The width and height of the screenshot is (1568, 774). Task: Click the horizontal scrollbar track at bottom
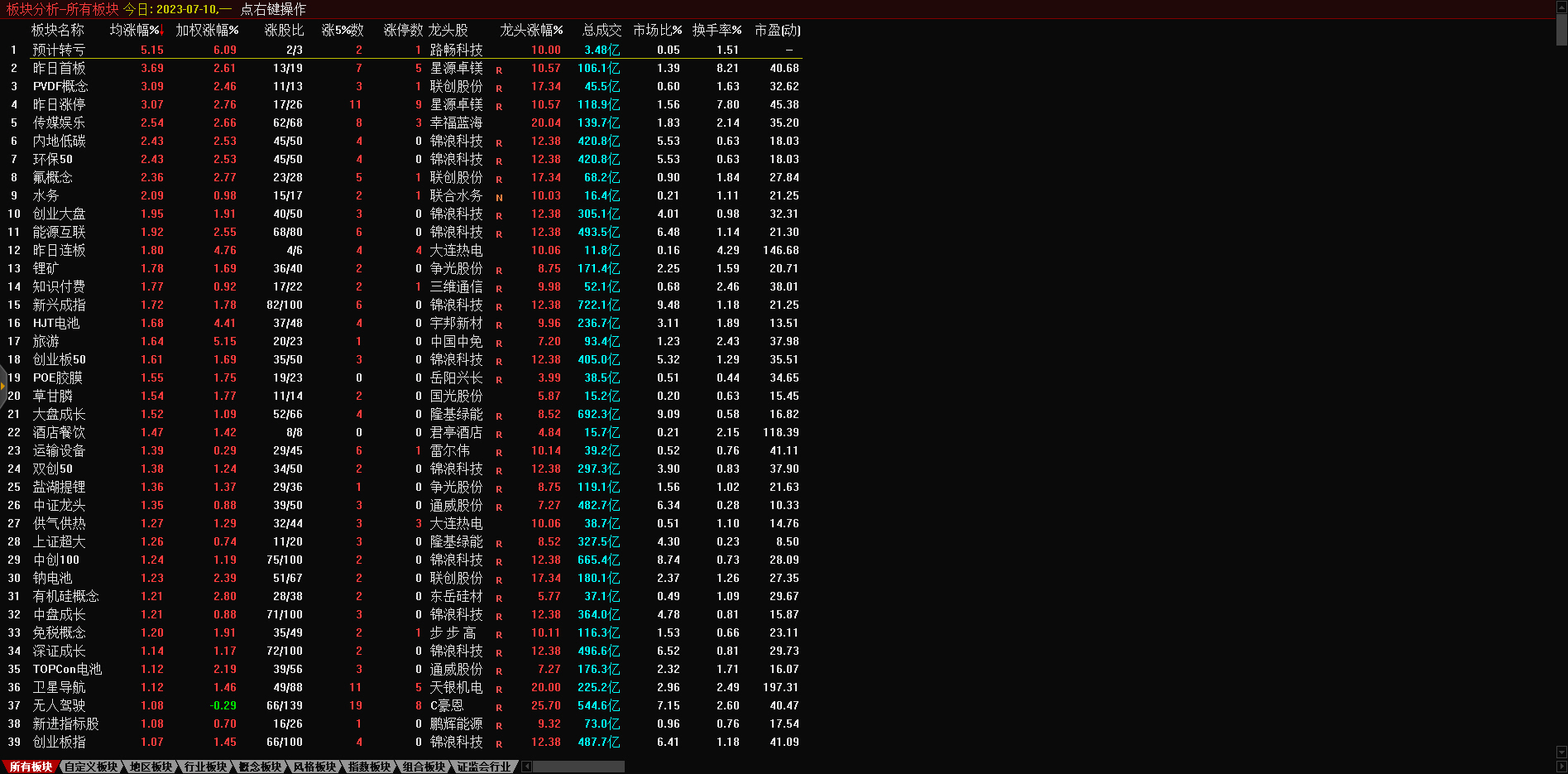point(578,767)
